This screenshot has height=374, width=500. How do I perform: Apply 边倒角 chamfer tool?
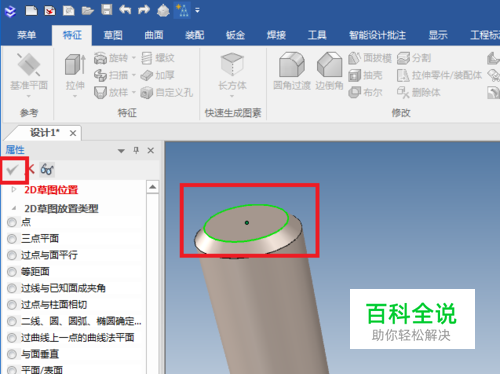pyautogui.click(x=329, y=71)
